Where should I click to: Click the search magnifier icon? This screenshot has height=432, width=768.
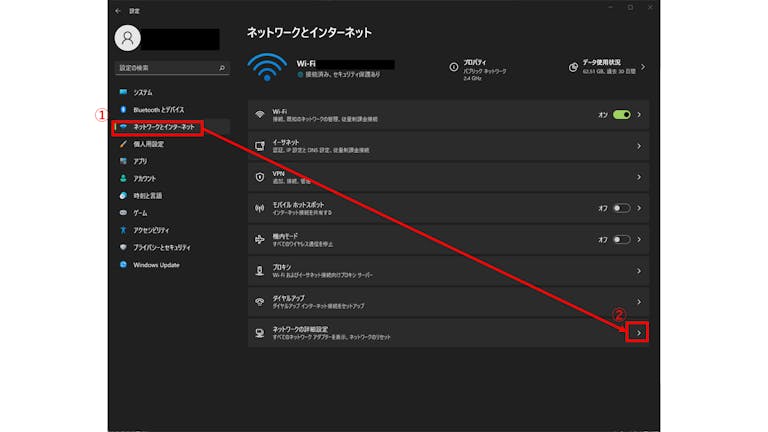222,68
